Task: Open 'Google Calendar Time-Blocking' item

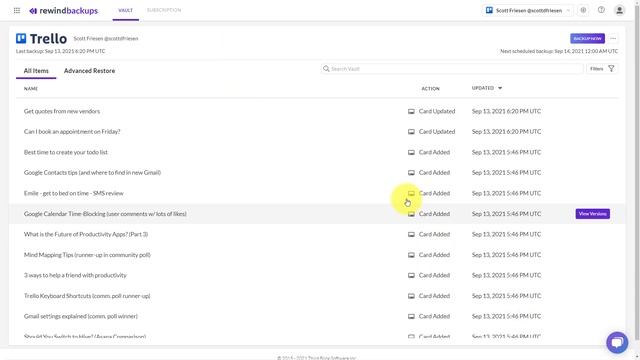Action: [x=105, y=214]
